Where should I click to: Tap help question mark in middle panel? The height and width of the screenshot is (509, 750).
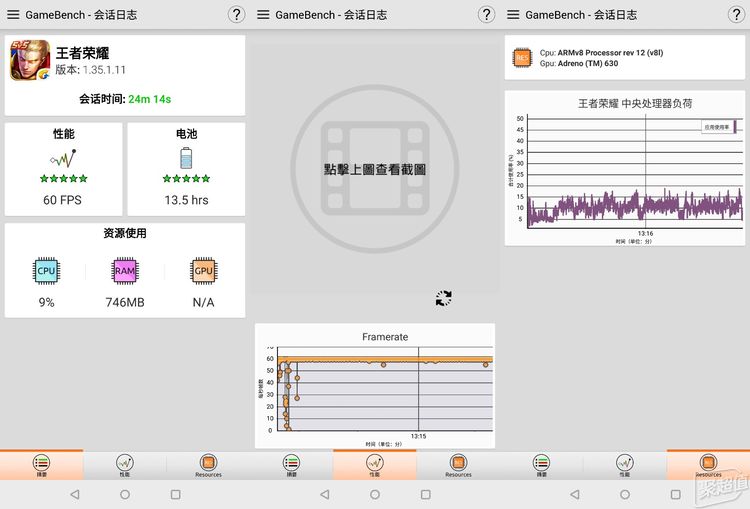point(486,14)
